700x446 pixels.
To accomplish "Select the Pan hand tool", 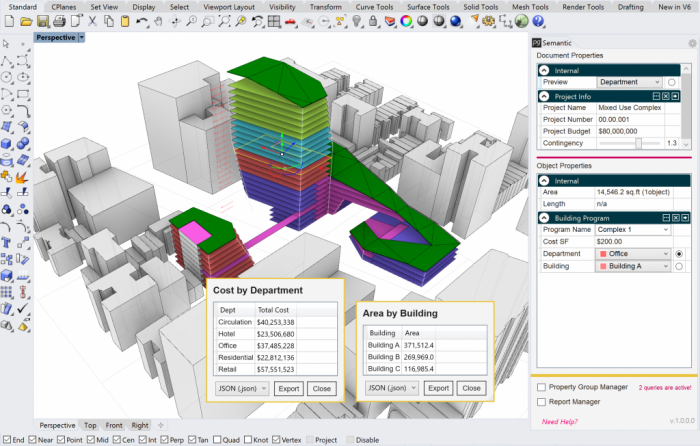I will 158,21.
